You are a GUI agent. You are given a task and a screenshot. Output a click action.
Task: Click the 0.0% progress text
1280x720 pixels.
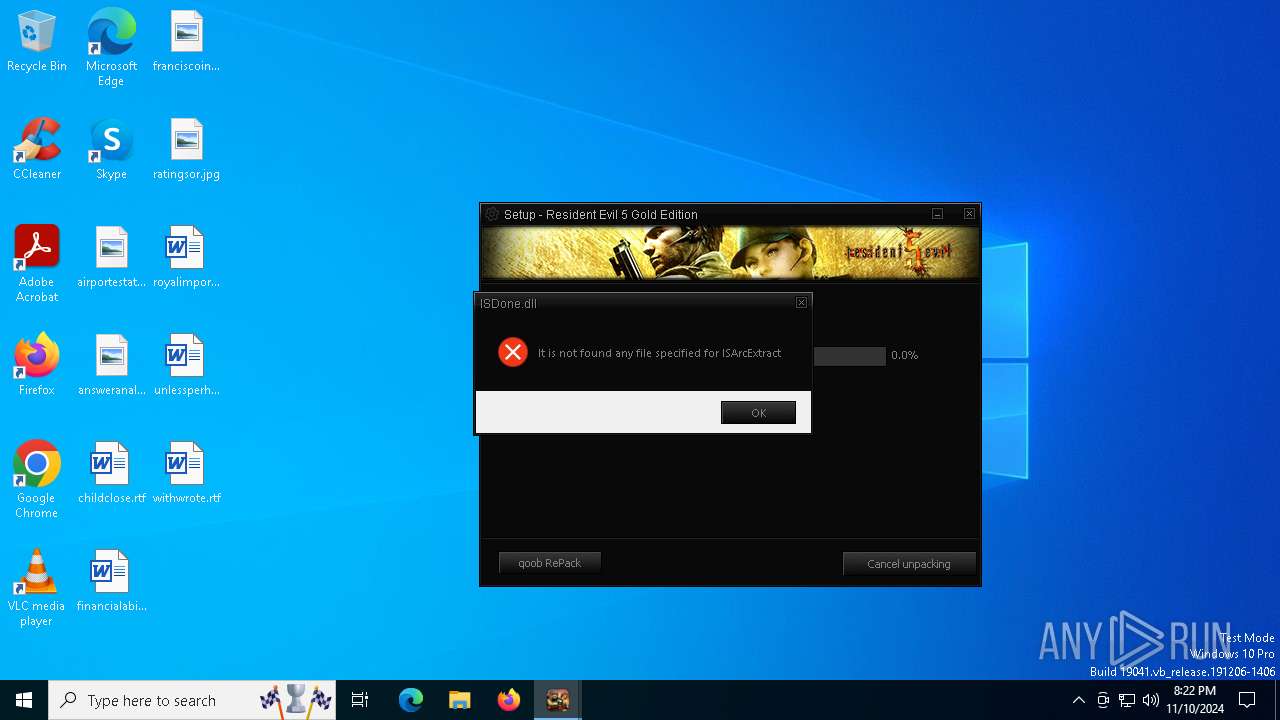[904, 355]
